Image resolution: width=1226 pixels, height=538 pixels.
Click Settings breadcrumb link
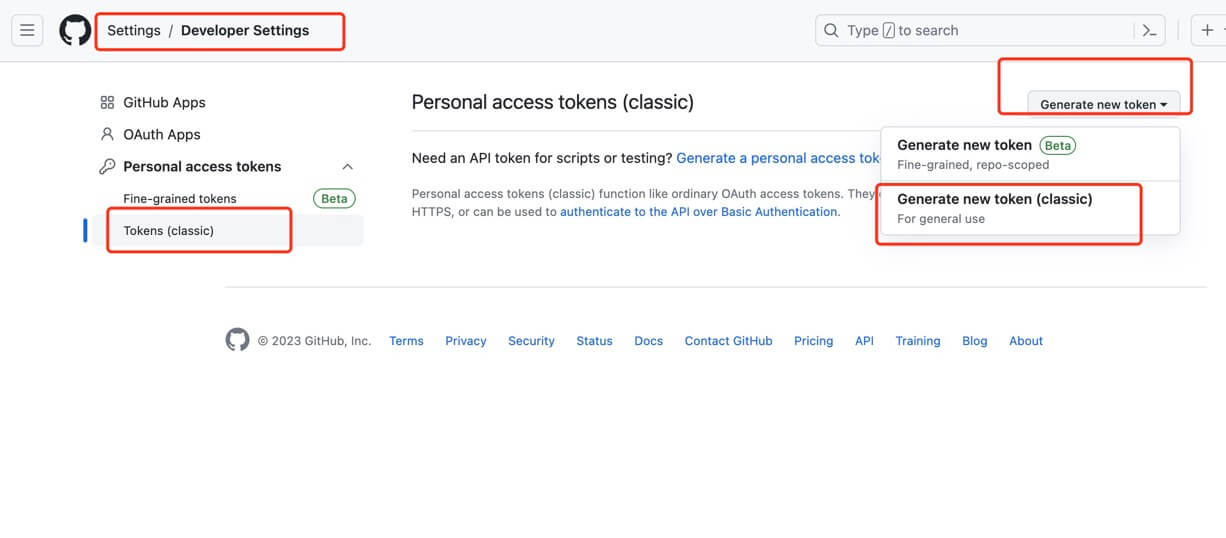[134, 30]
